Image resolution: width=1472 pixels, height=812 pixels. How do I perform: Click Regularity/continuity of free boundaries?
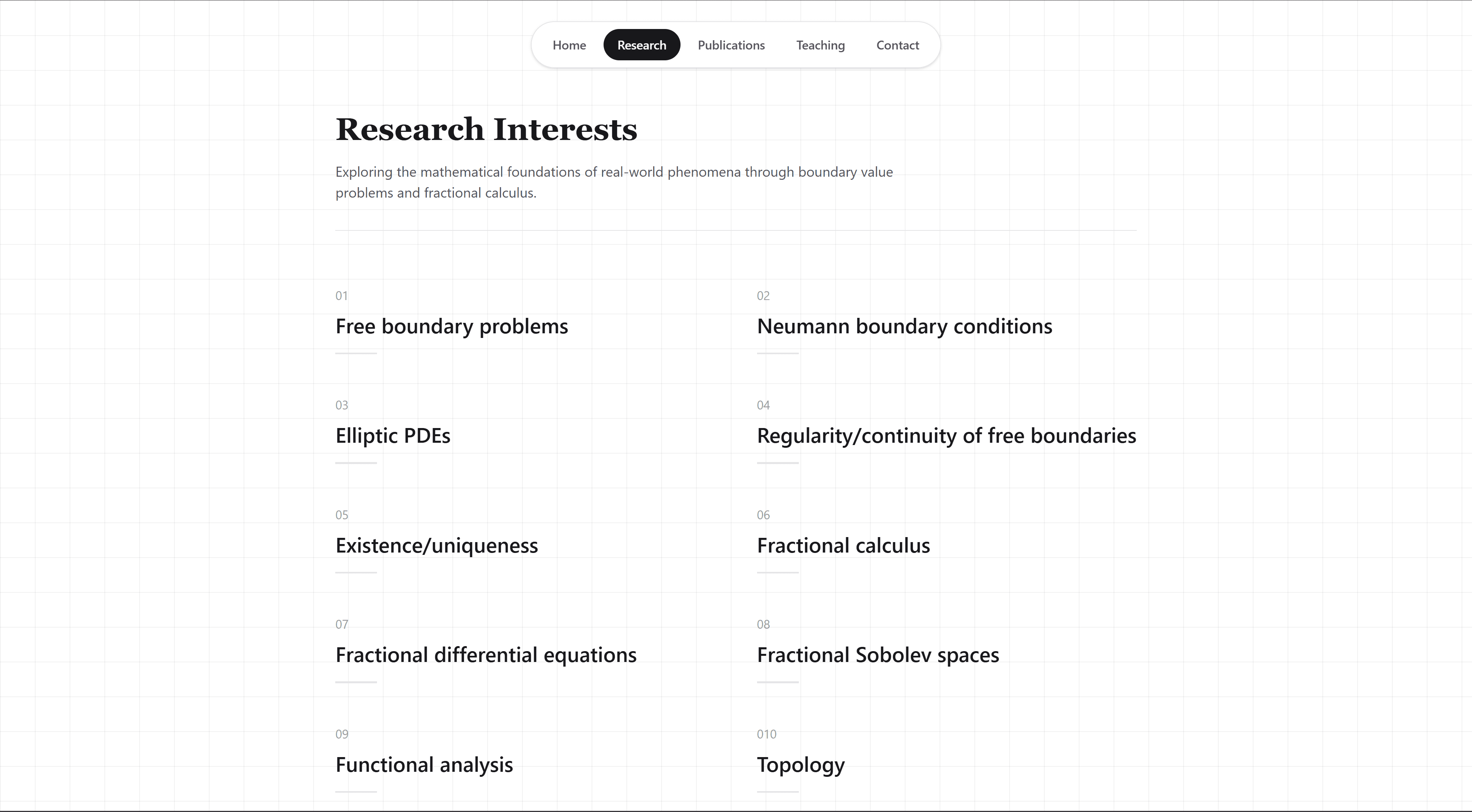pos(946,435)
